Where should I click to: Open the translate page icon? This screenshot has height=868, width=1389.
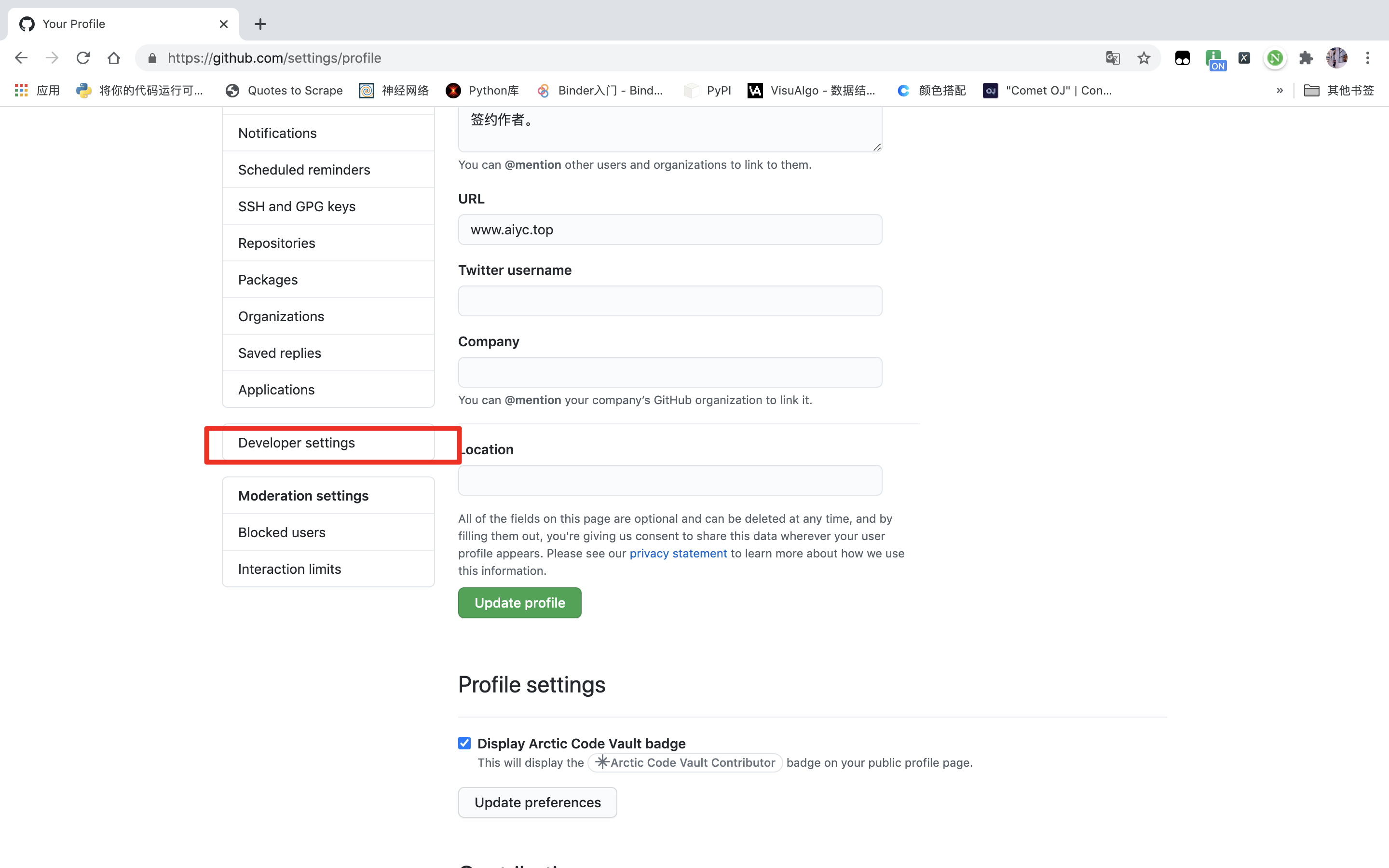point(1112,58)
